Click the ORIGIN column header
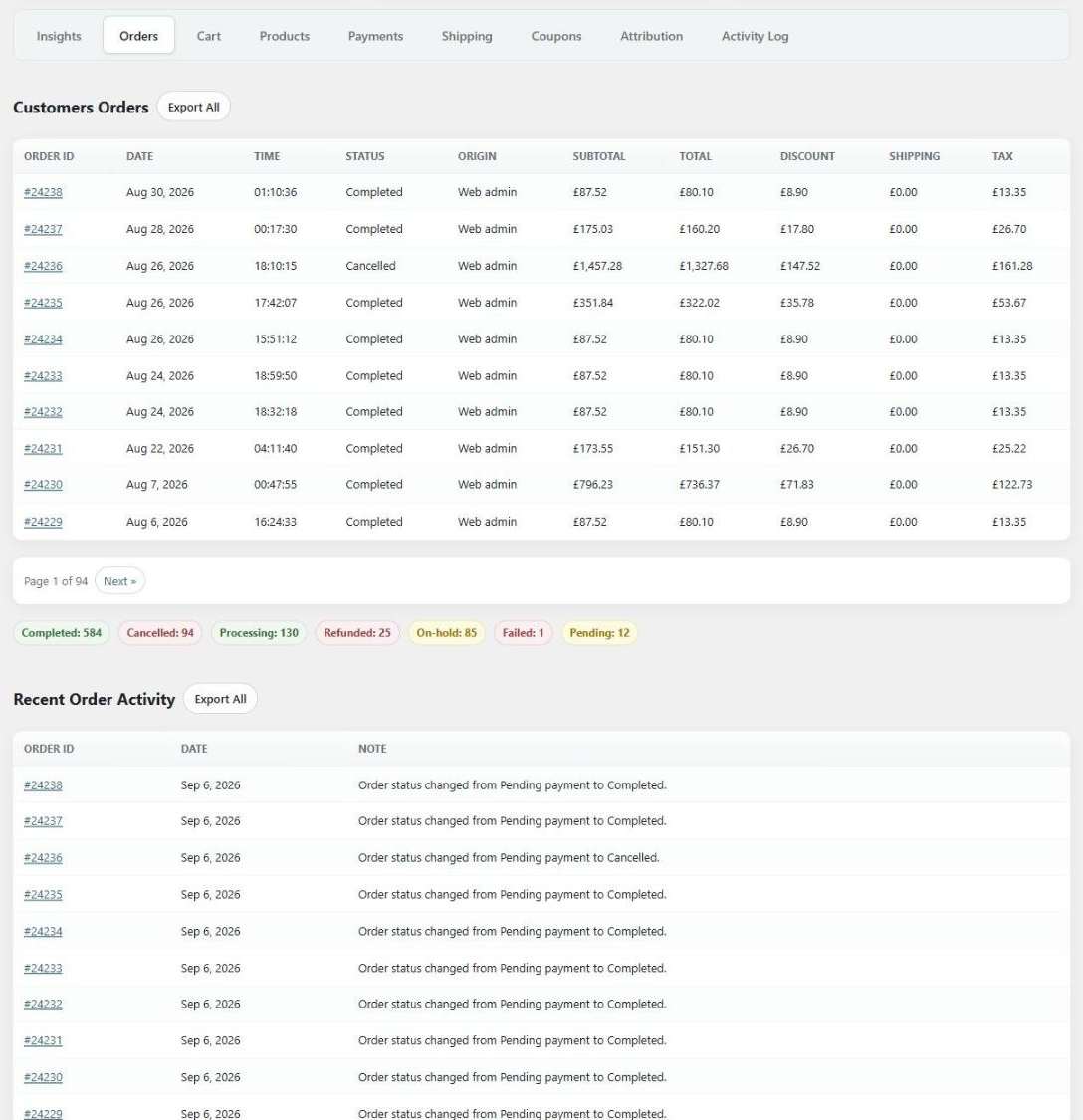This screenshot has height=1120, width=1083. coord(477,156)
